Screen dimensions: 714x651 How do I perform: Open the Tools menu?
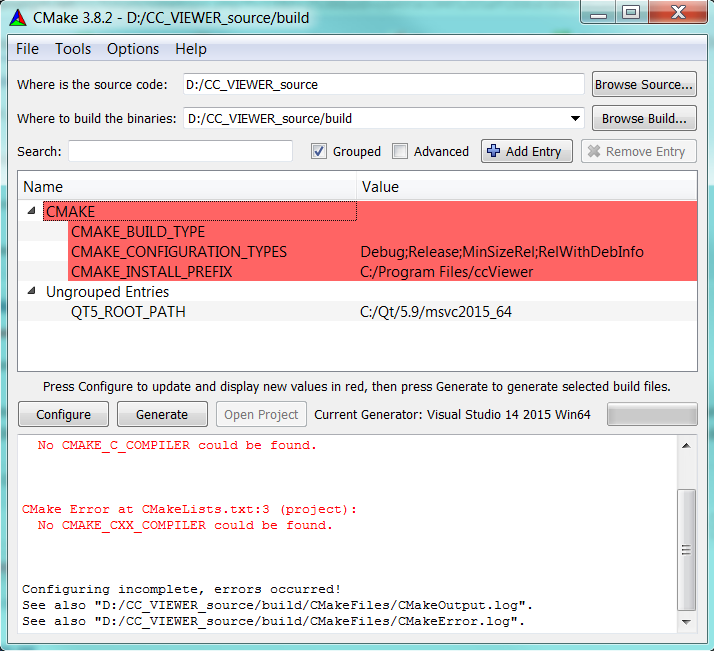tap(73, 49)
